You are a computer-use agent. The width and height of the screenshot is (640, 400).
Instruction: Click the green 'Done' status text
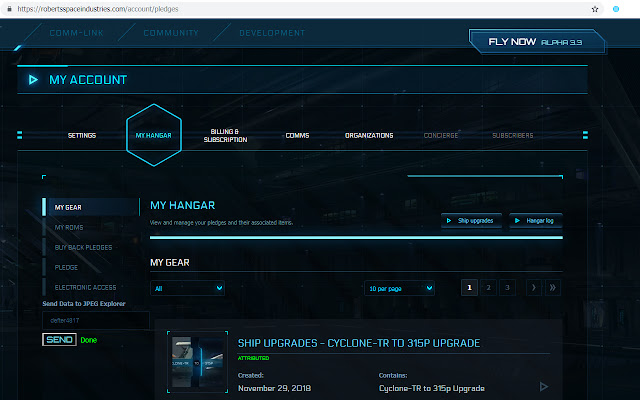pos(89,340)
